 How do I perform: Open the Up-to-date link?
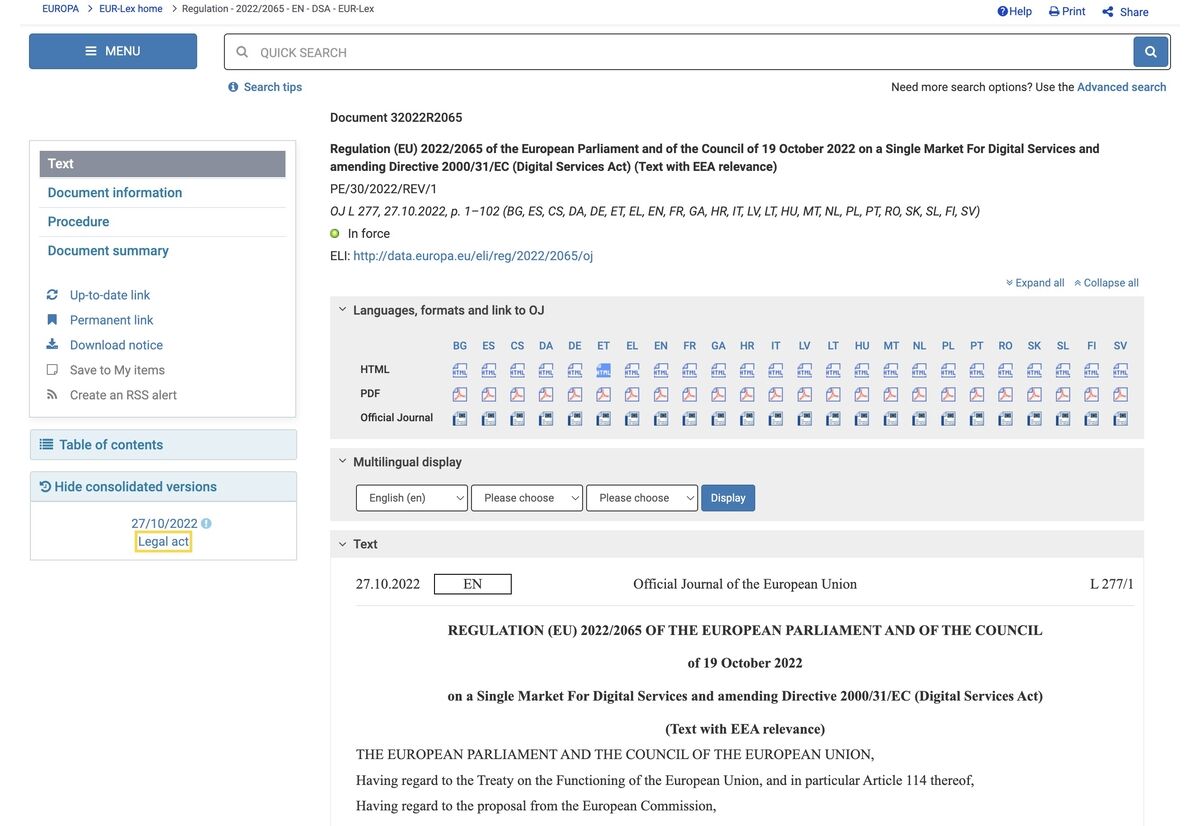110,295
